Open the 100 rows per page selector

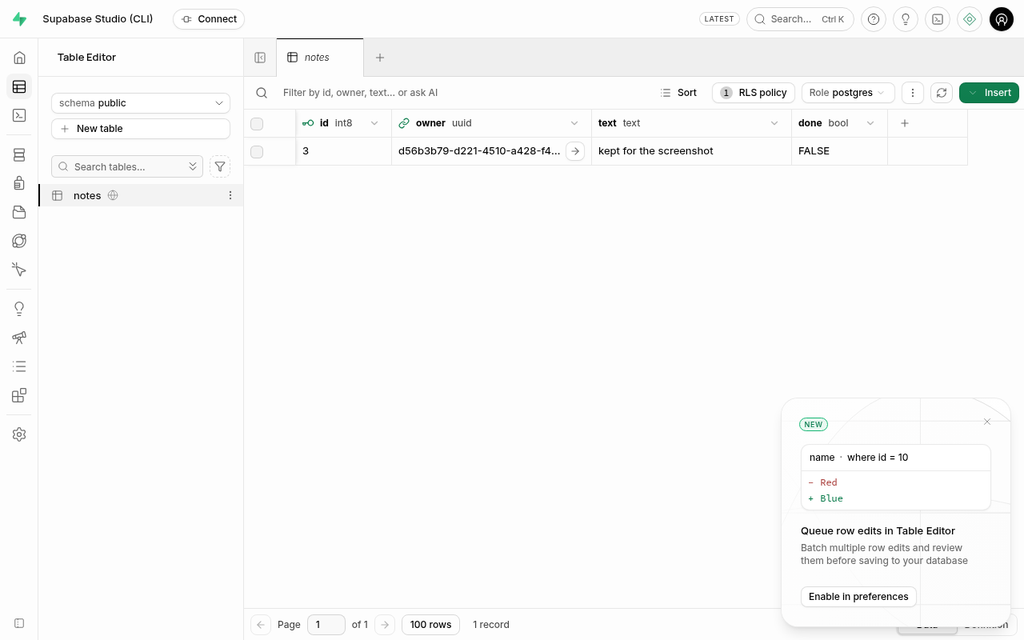(x=430, y=624)
